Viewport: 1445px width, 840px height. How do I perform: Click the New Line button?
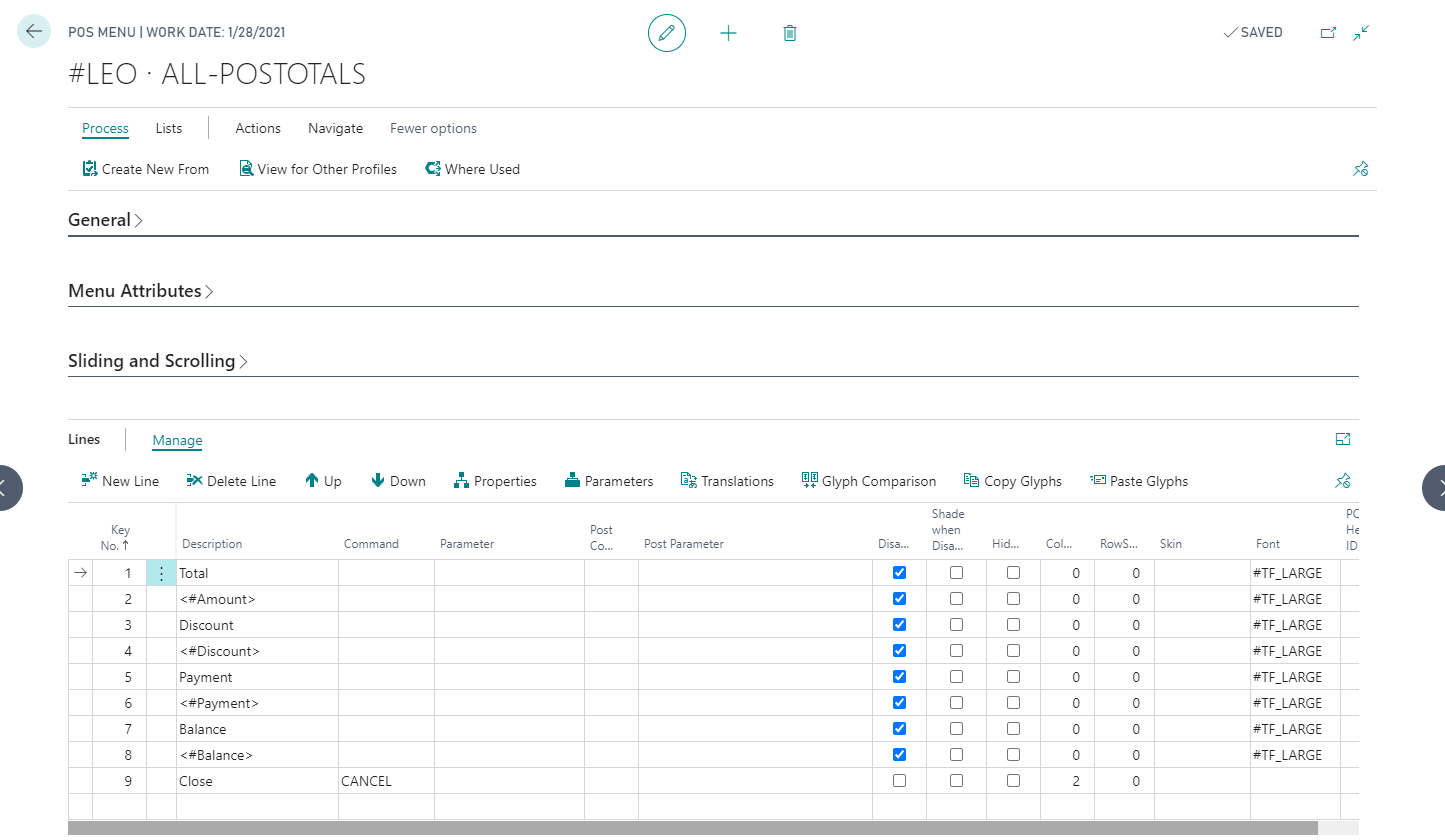[x=120, y=481]
